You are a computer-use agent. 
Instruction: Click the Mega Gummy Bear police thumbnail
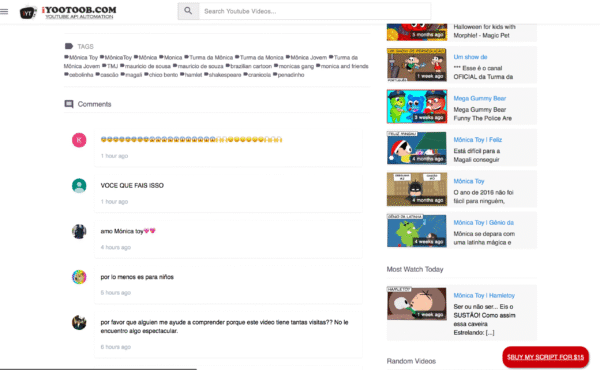coord(416,106)
